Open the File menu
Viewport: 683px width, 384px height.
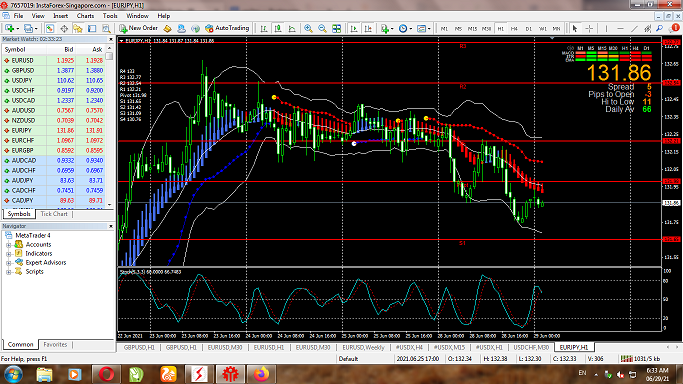(x=18, y=16)
